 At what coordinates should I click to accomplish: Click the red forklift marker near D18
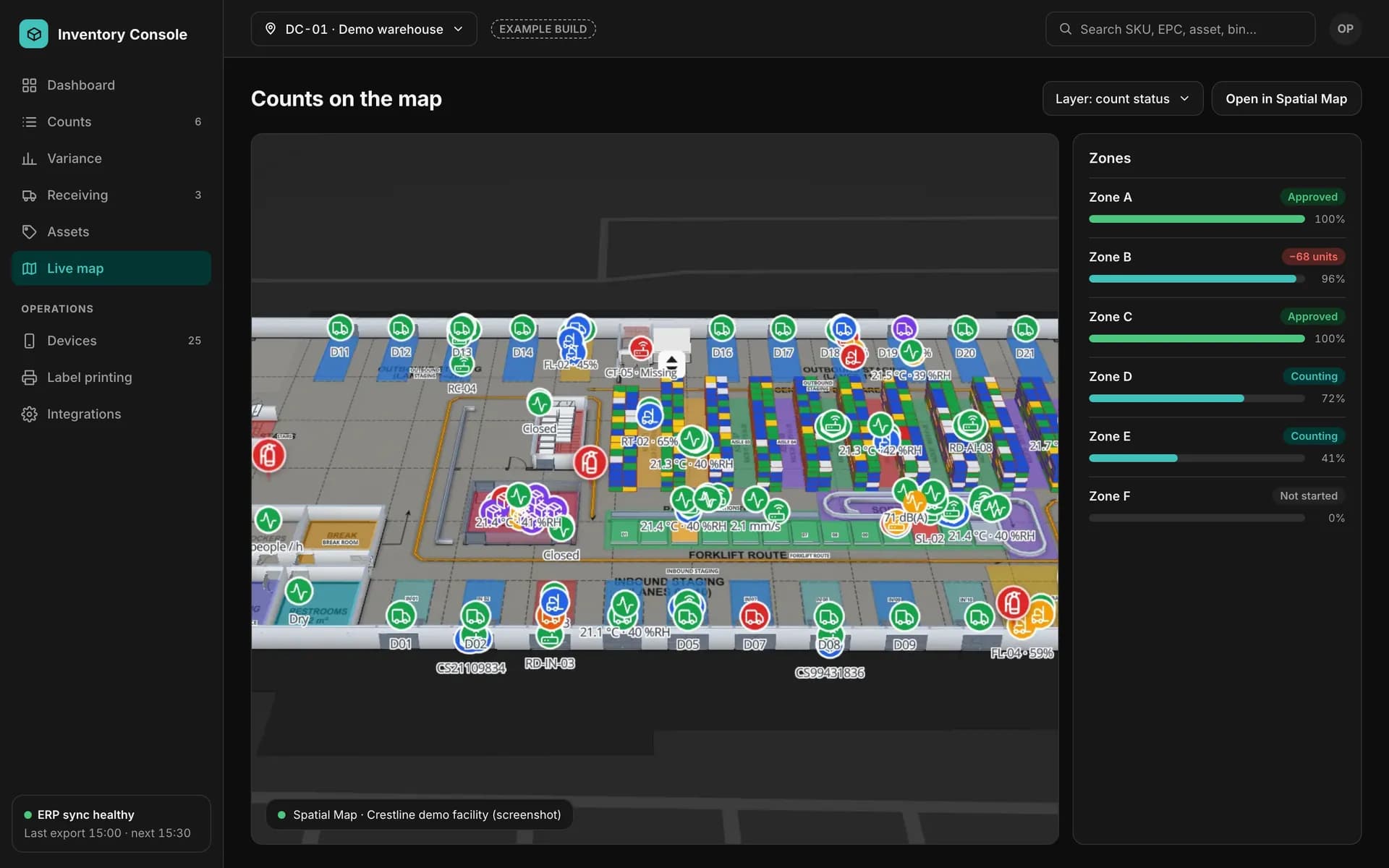coord(853,355)
